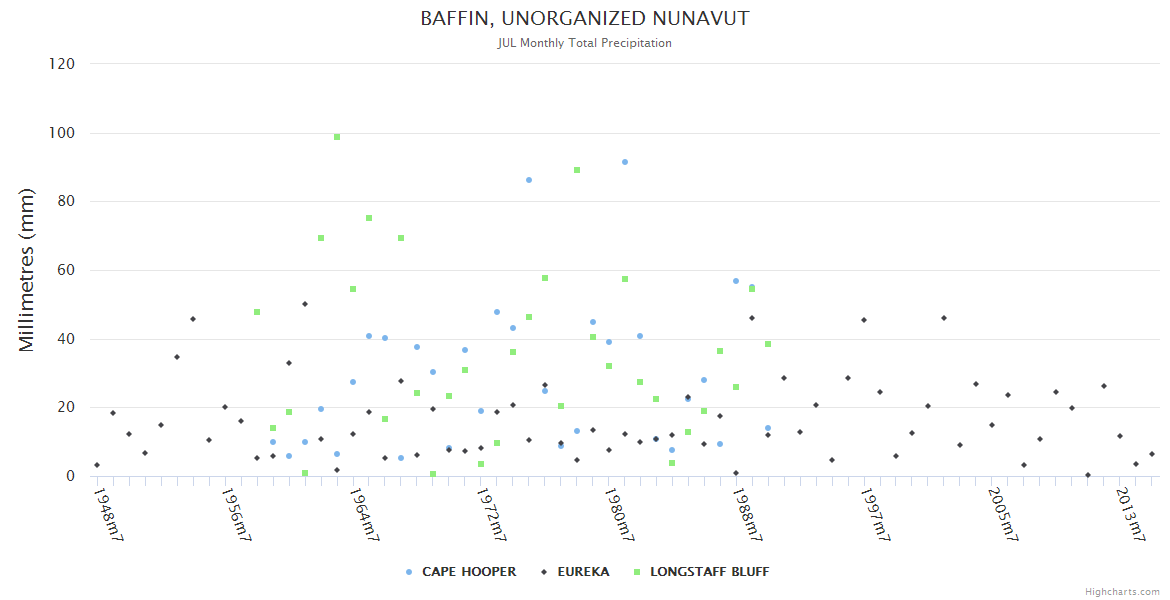This screenshot has height=600, width=1170.
Task: Select the green square point at 75 mm
Action: pos(369,218)
